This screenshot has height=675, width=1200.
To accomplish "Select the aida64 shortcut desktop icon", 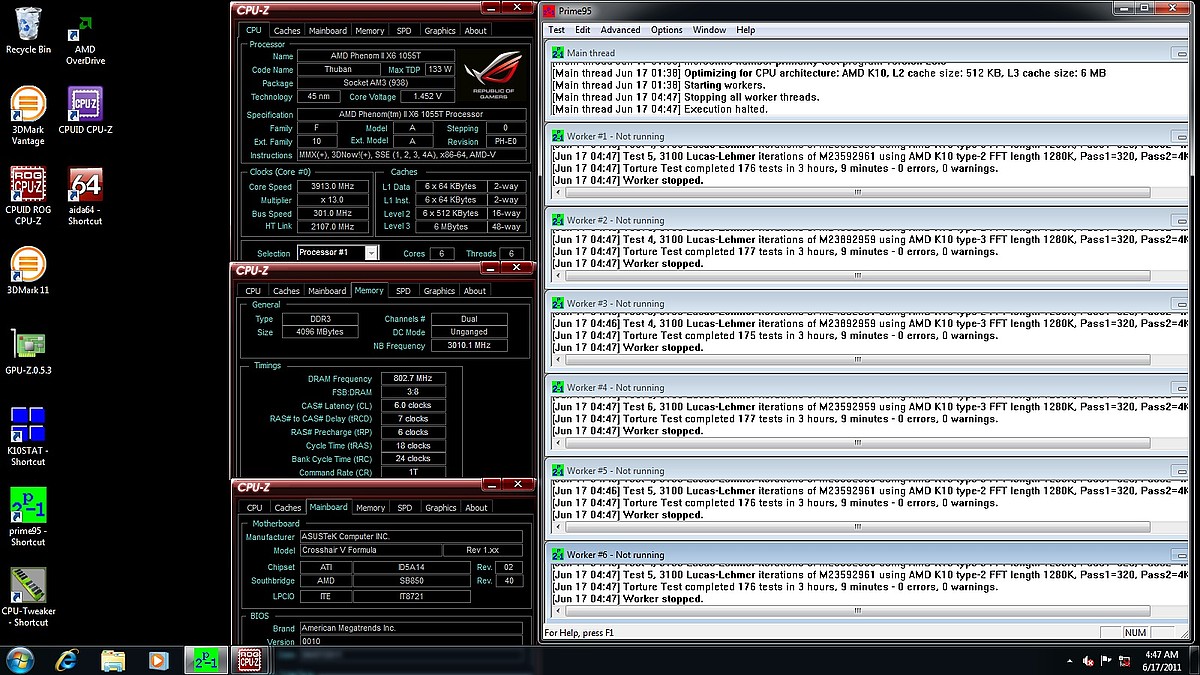I will tap(85, 196).
